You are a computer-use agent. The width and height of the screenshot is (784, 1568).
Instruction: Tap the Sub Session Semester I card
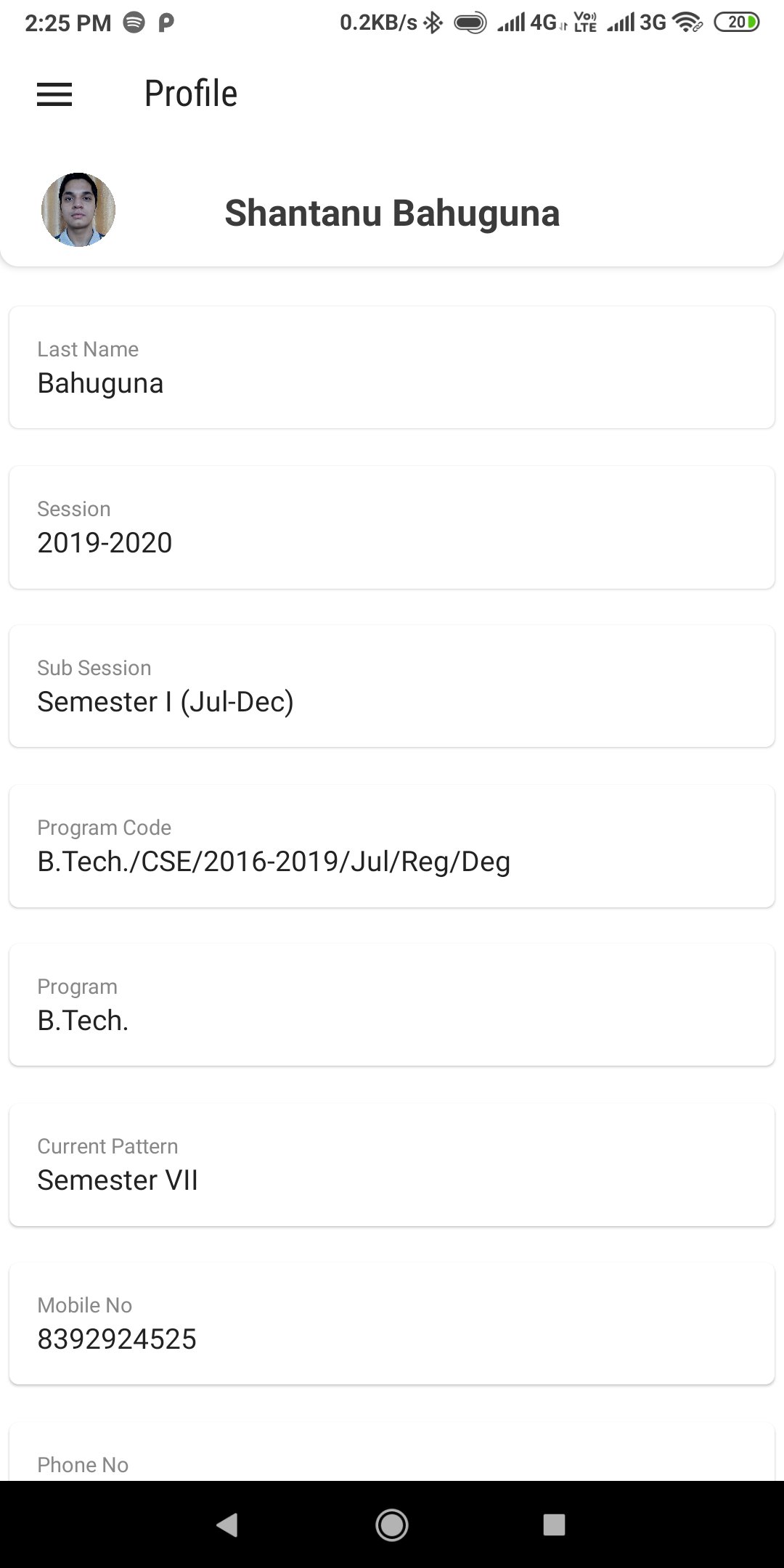(392, 687)
